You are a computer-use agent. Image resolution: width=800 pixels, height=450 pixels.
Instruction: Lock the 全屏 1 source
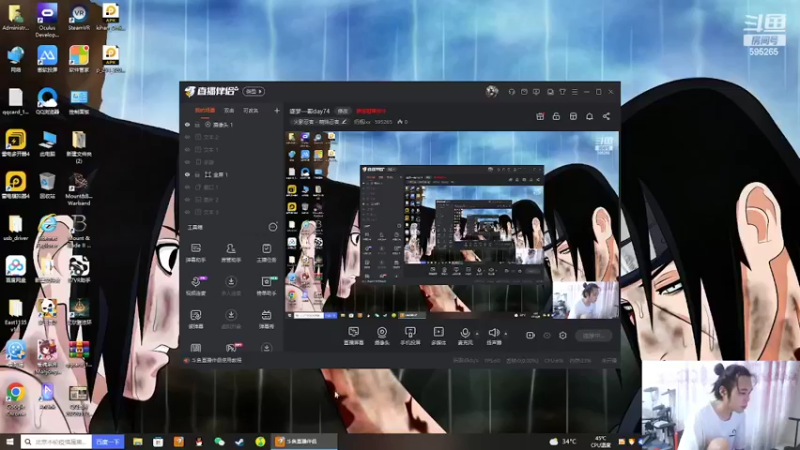click(x=197, y=174)
